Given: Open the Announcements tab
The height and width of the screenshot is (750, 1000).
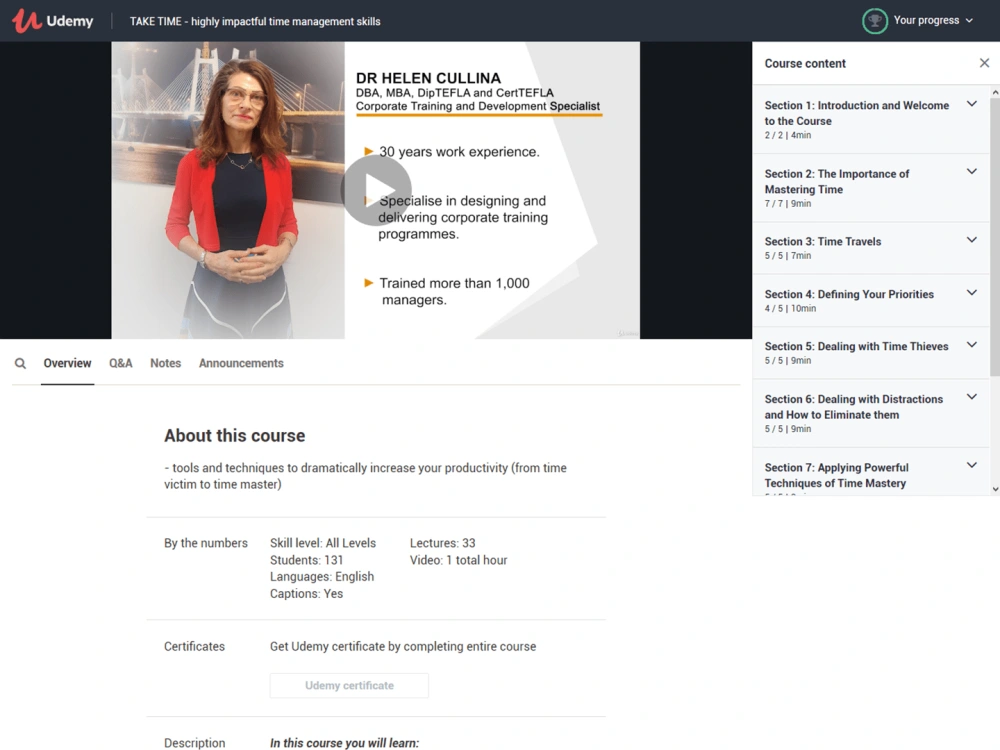Looking at the screenshot, I should coord(241,363).
